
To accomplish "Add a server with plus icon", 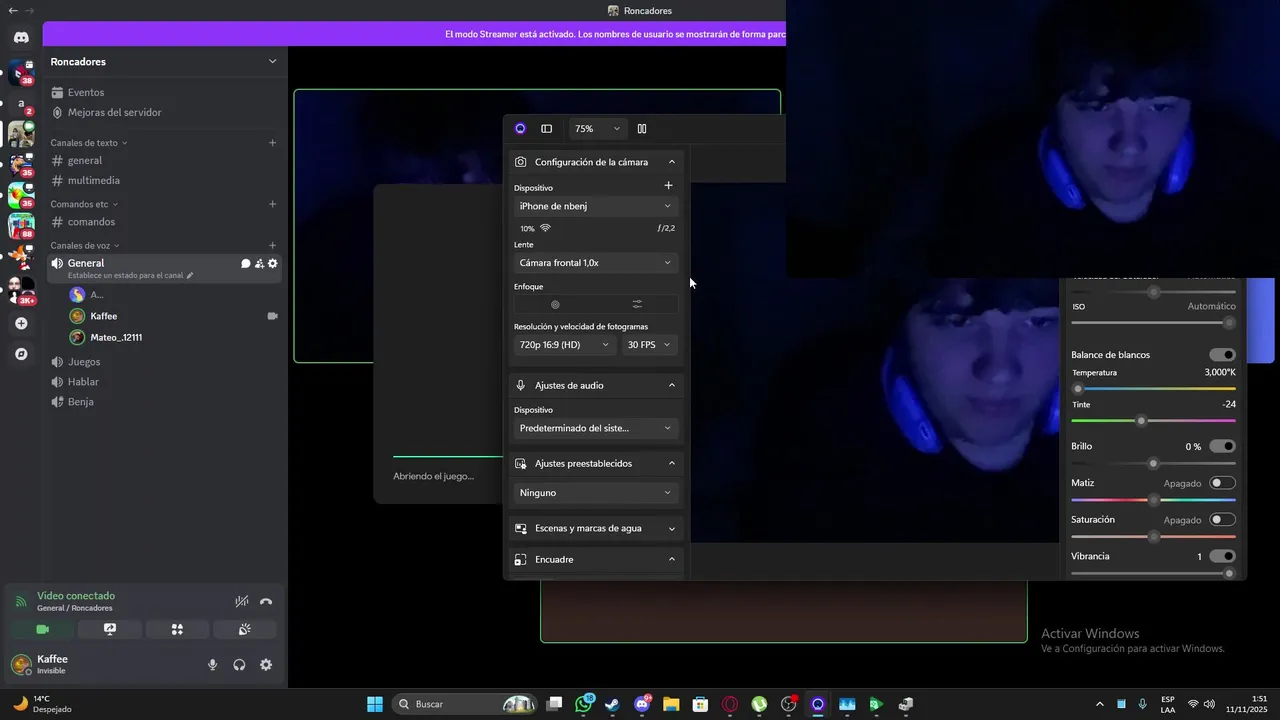I will coord(21,323).
